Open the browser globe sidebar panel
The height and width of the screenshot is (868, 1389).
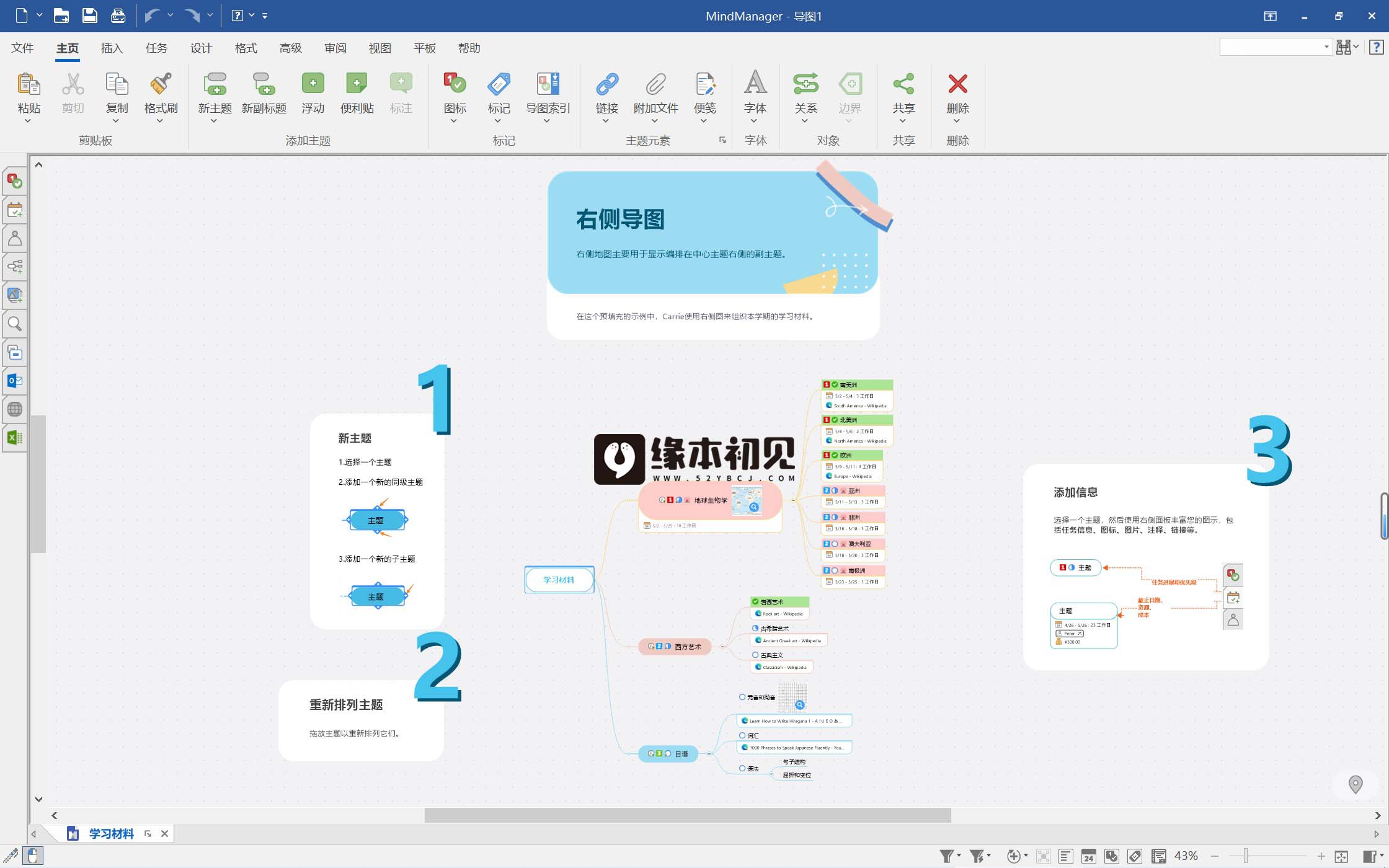pyautogui.click(x=15, y=409)
